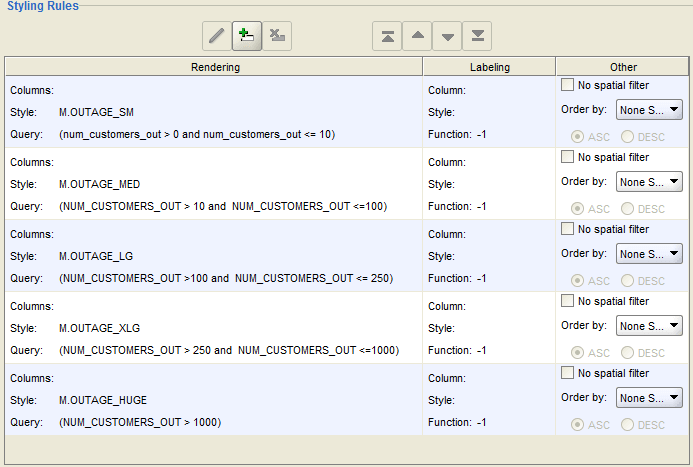Image resolution: width=693 pixels, height=467 pixels.
Task: Select ASC radio in M.OUTAGE_SM row
Action: point(577,137)
